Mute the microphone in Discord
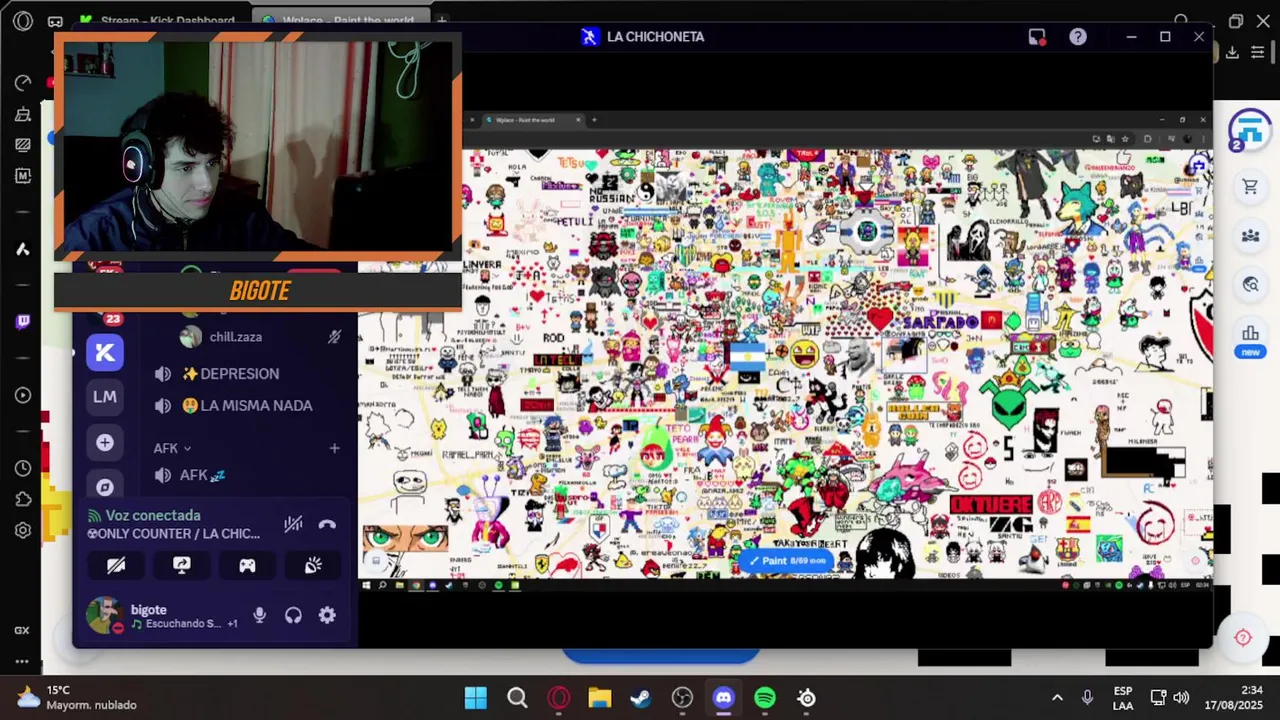 point(259,616)
